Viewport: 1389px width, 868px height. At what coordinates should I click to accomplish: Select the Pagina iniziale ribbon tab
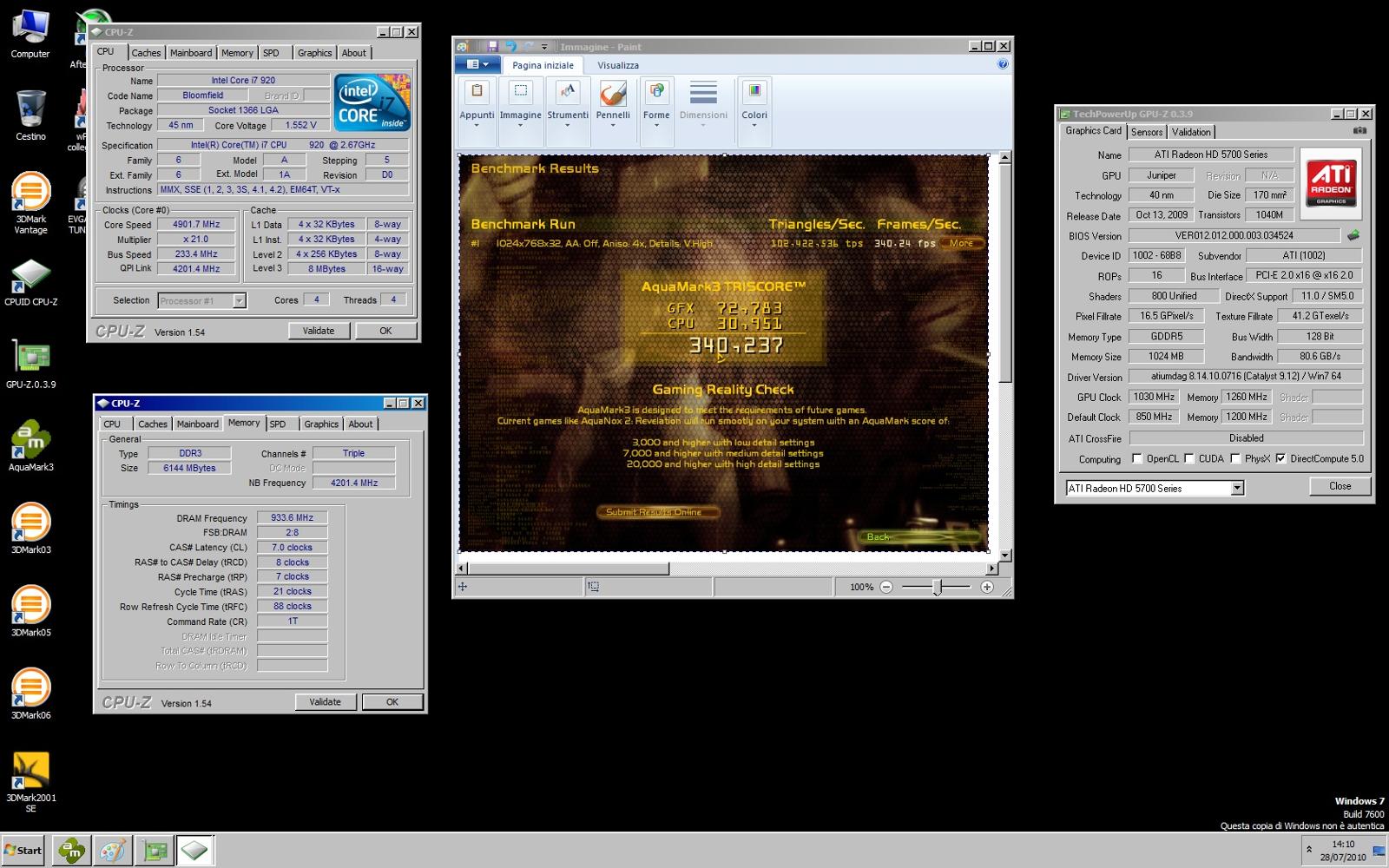(x=543, y=65)
